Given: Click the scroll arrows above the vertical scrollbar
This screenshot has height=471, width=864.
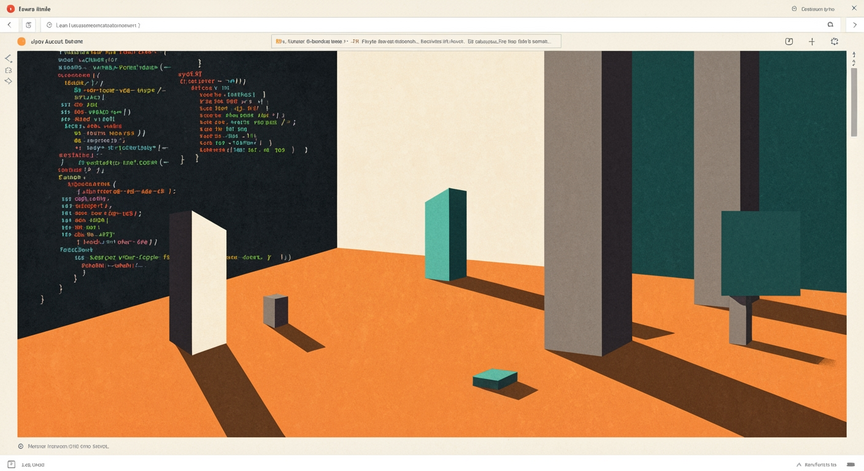Looking at the screenshot, I should [854, 58].
